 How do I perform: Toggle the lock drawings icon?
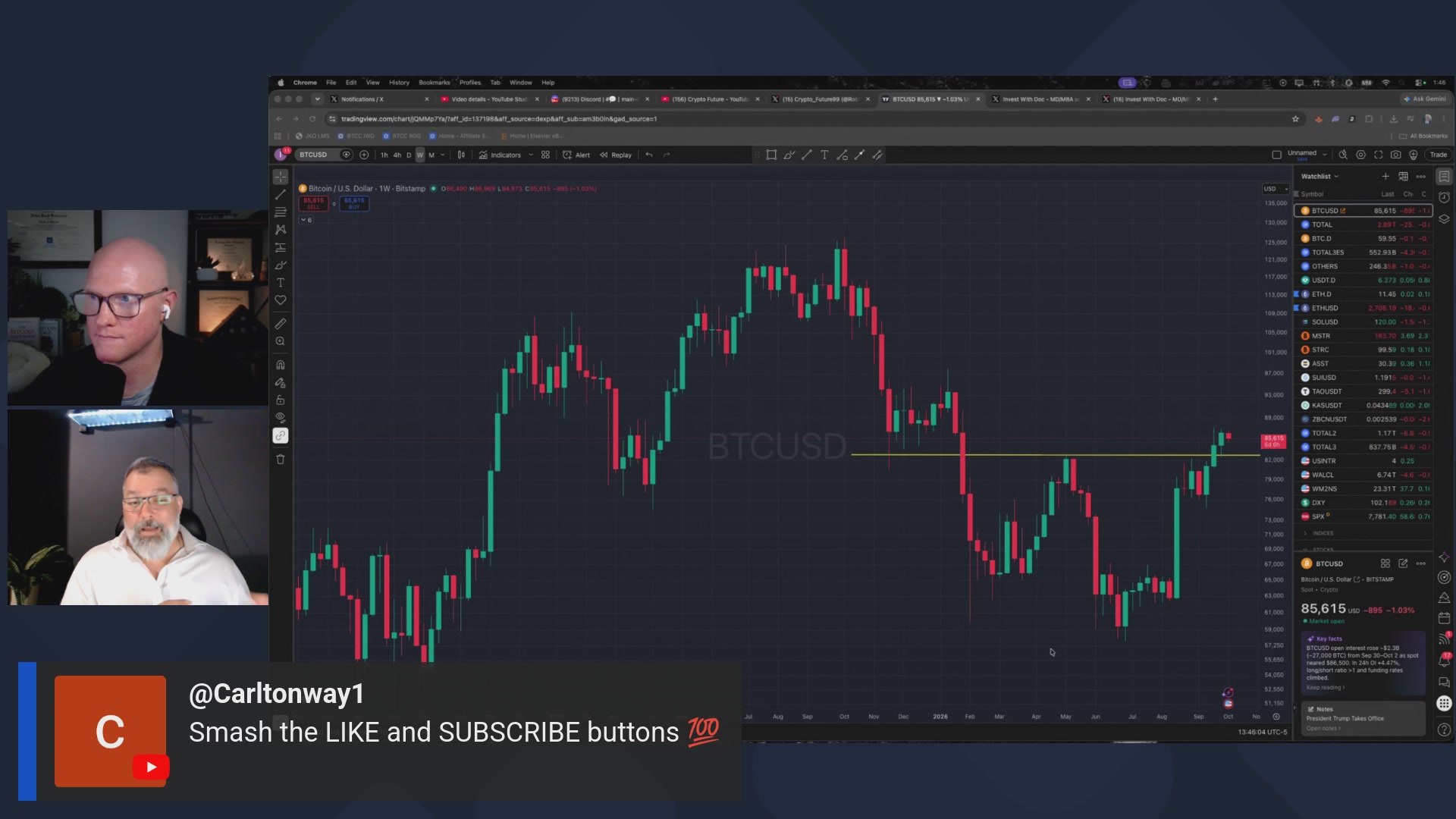281,400
